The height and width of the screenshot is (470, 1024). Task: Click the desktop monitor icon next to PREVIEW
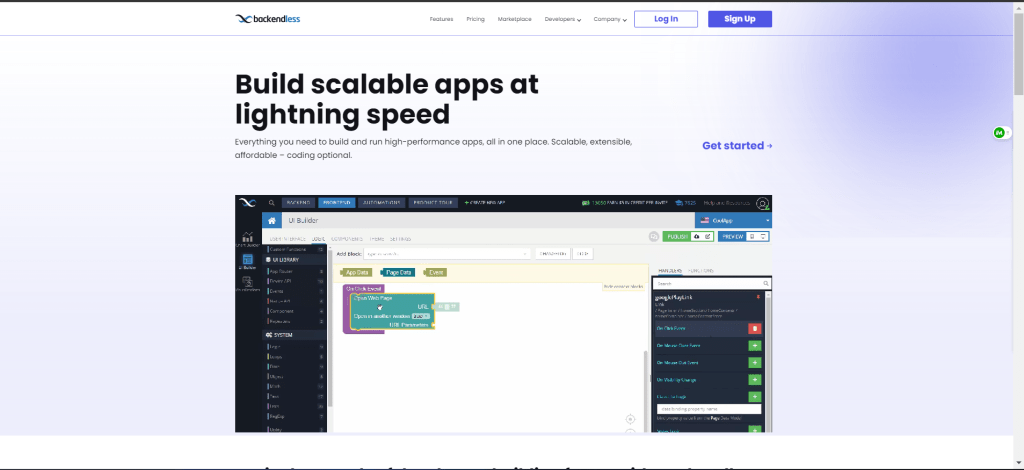tap(763, 236)
